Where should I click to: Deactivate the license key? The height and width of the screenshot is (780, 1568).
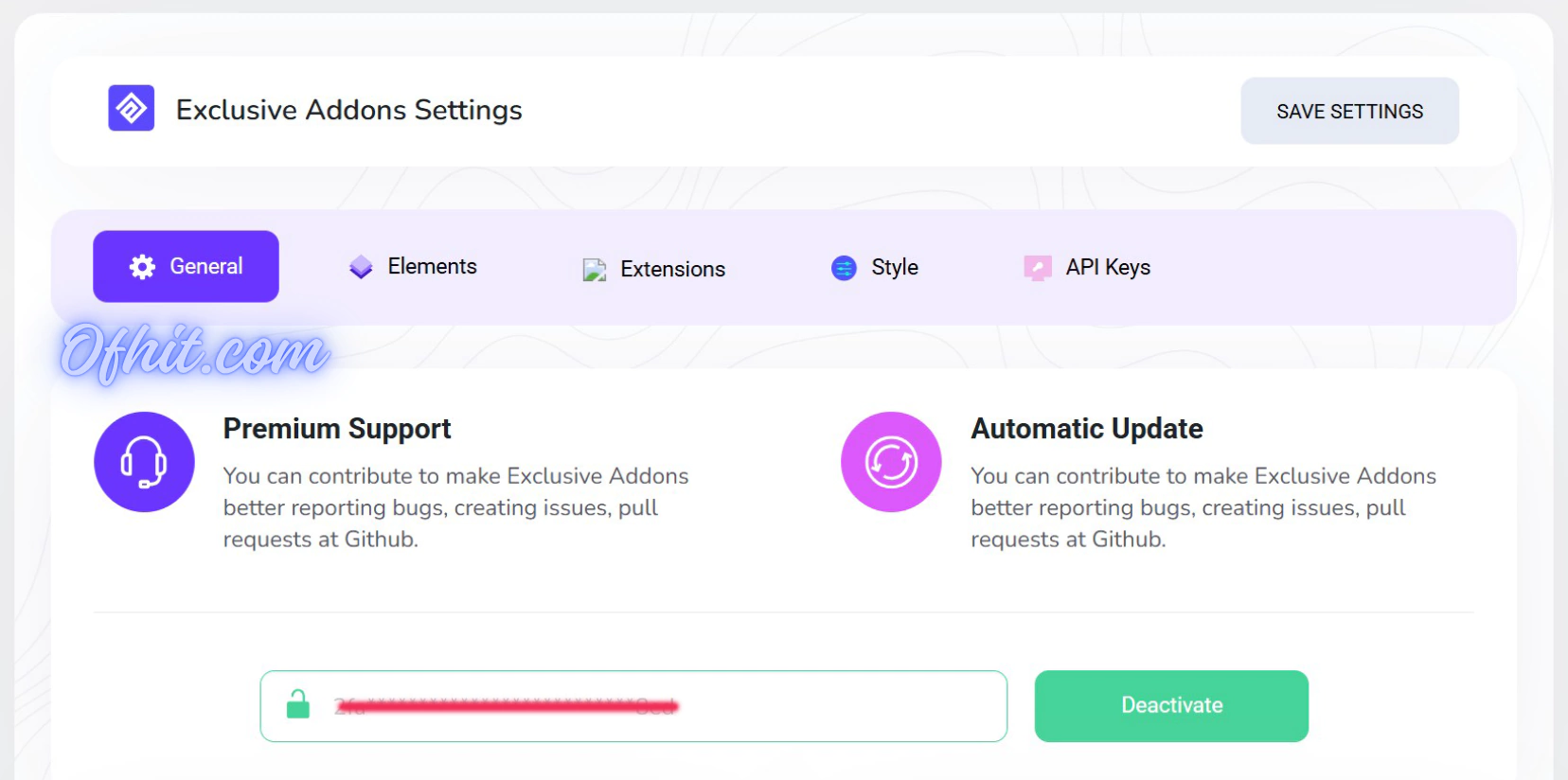tap(1171, 706)
